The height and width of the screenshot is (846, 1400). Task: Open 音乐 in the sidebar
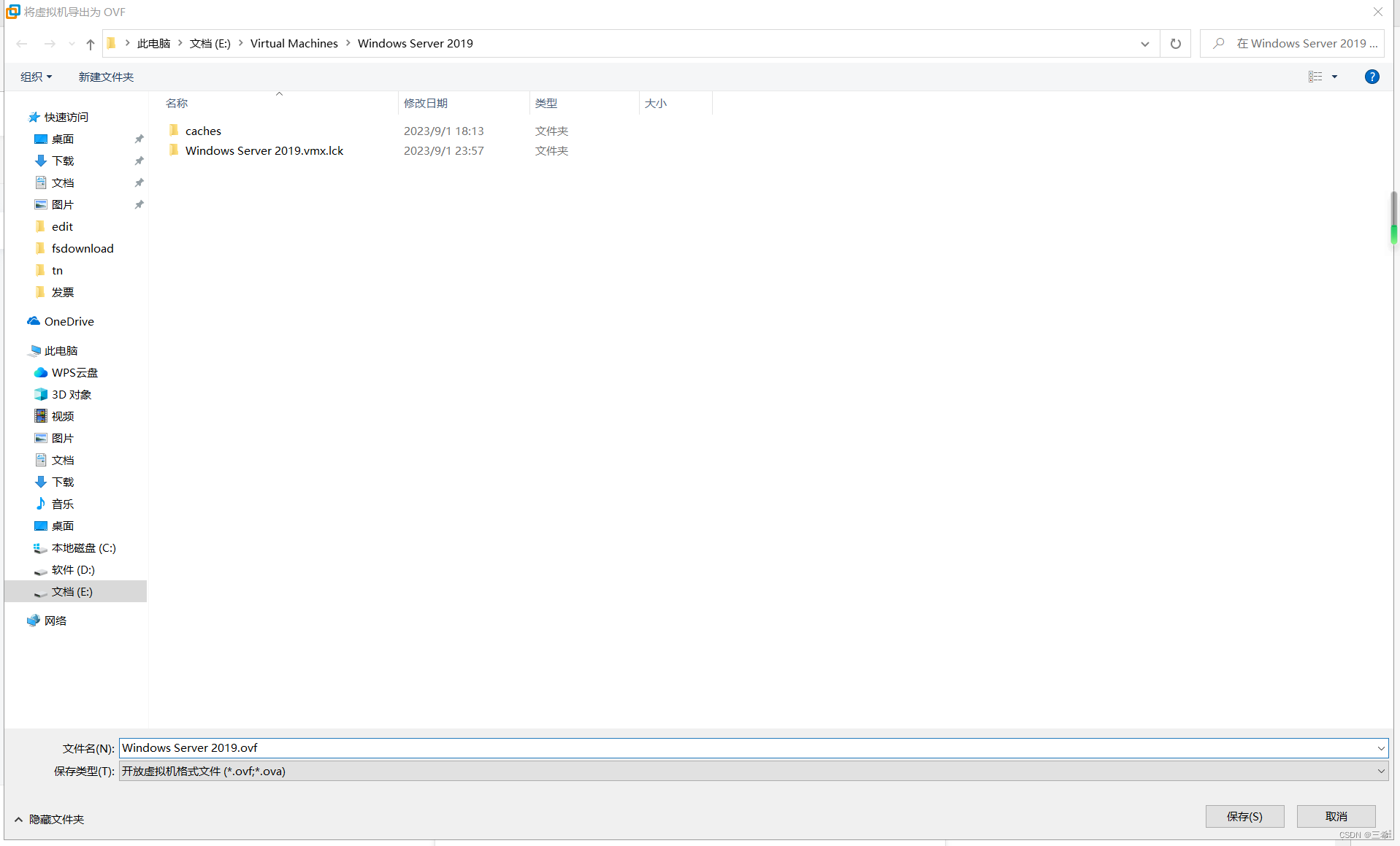62,504
